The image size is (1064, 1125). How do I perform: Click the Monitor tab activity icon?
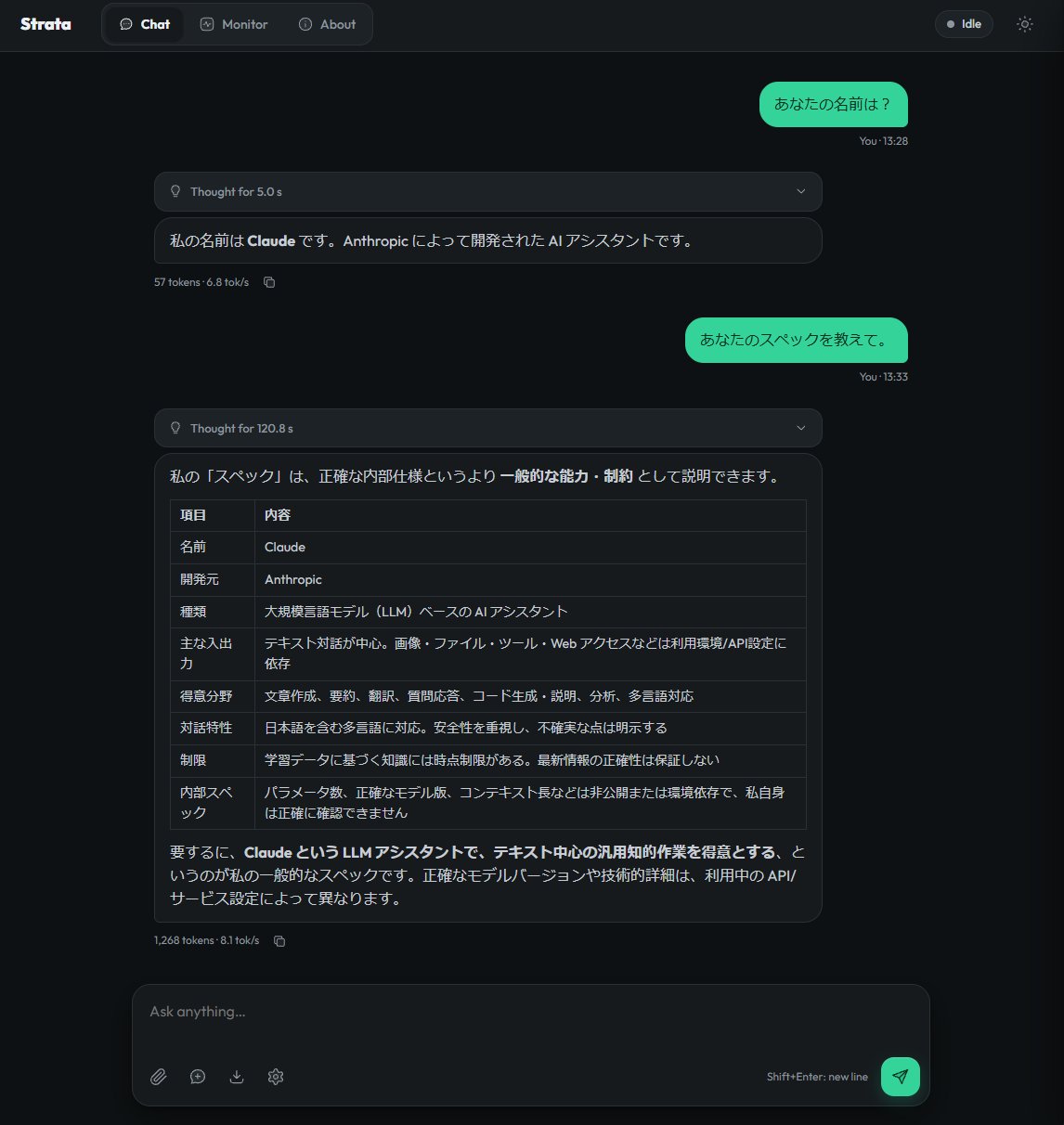tap(207, 24)
